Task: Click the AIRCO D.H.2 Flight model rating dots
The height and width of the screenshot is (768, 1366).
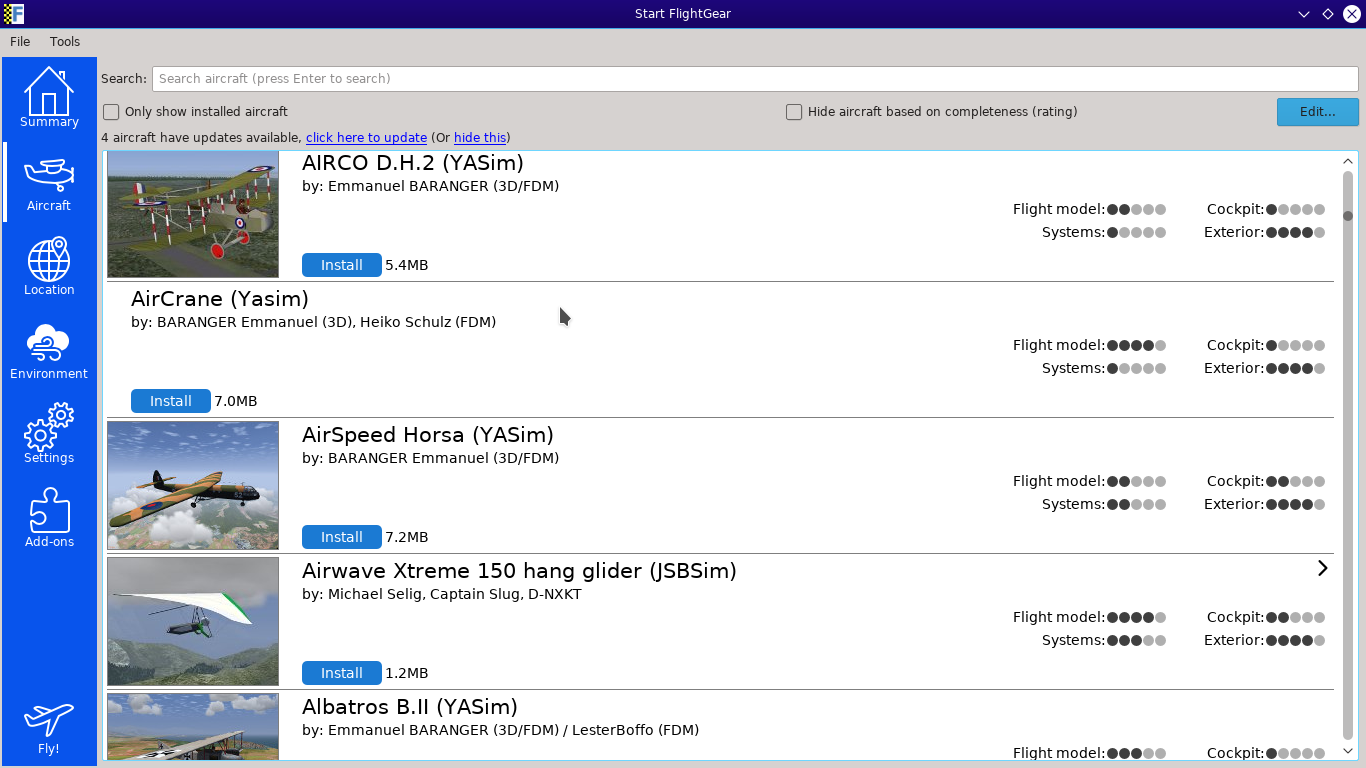Action: (1136, 209)
